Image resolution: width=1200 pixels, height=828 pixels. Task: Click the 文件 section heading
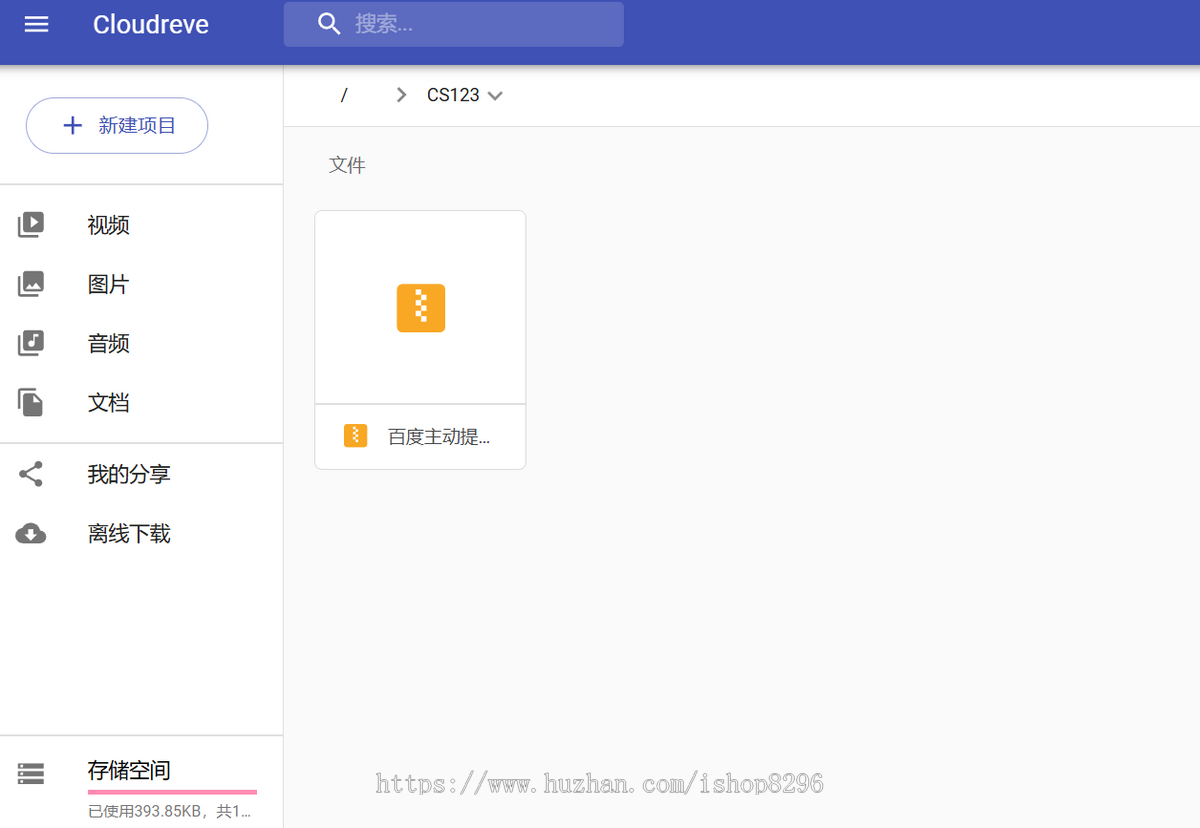[347, 165]
